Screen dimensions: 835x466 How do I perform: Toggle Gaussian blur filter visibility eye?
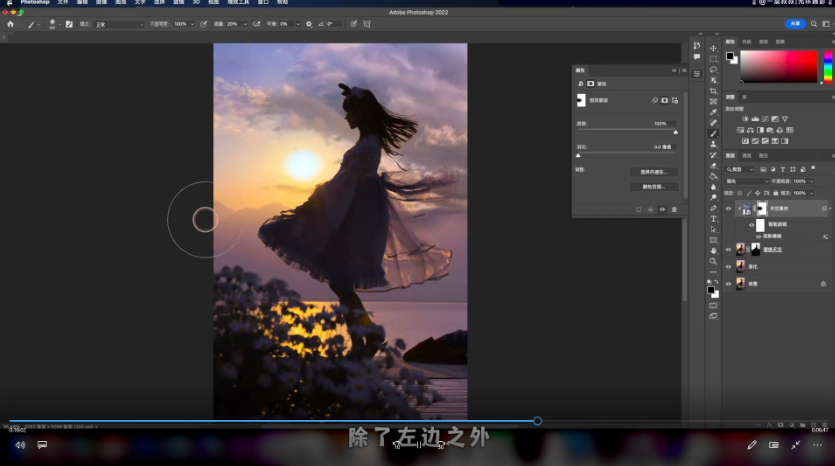pos(758,236)
